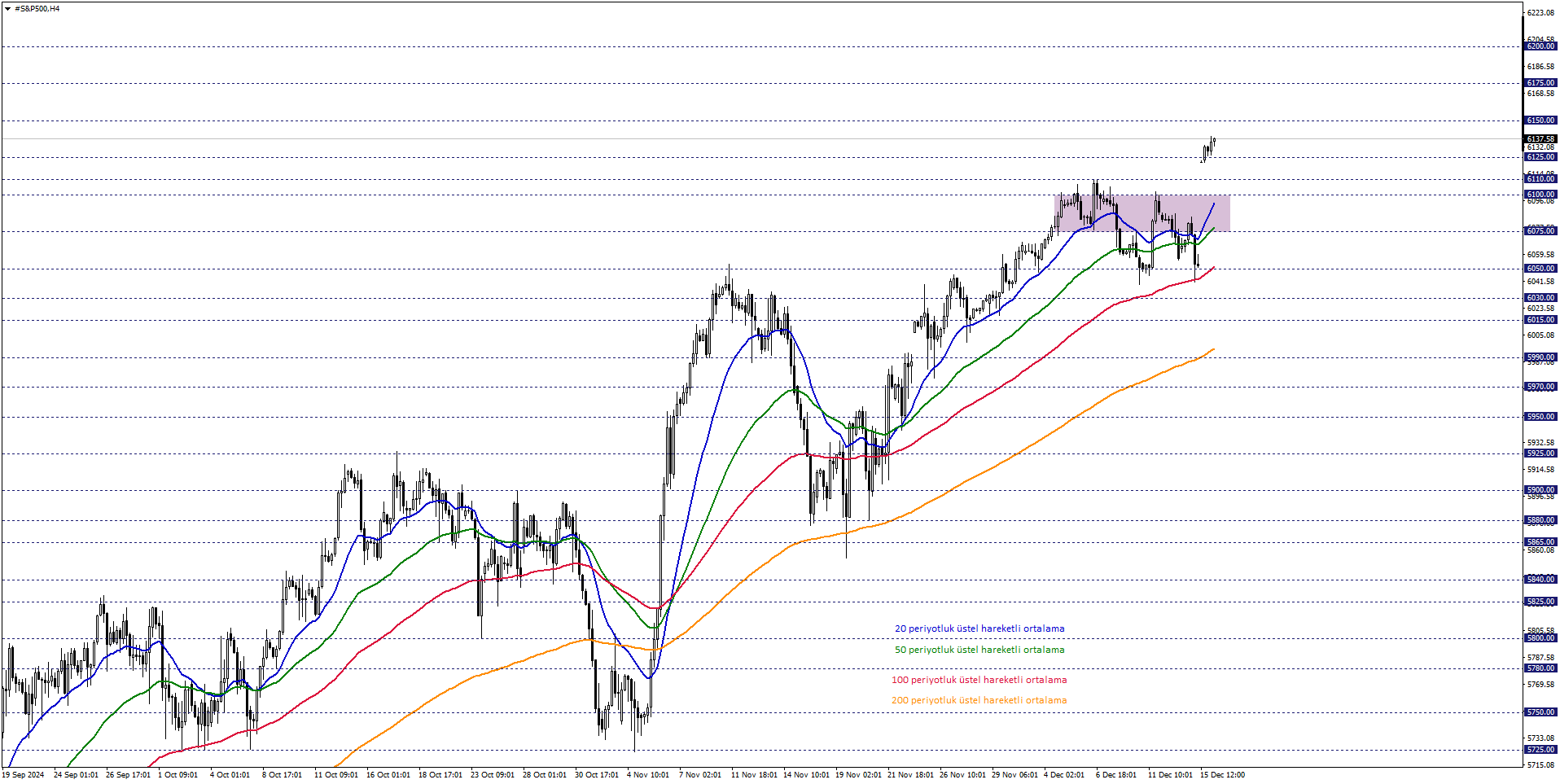Select the 50 periyotluk üstel hareketli ortalama label
This screenshot has height=784, width=1560.
[979, 650]
